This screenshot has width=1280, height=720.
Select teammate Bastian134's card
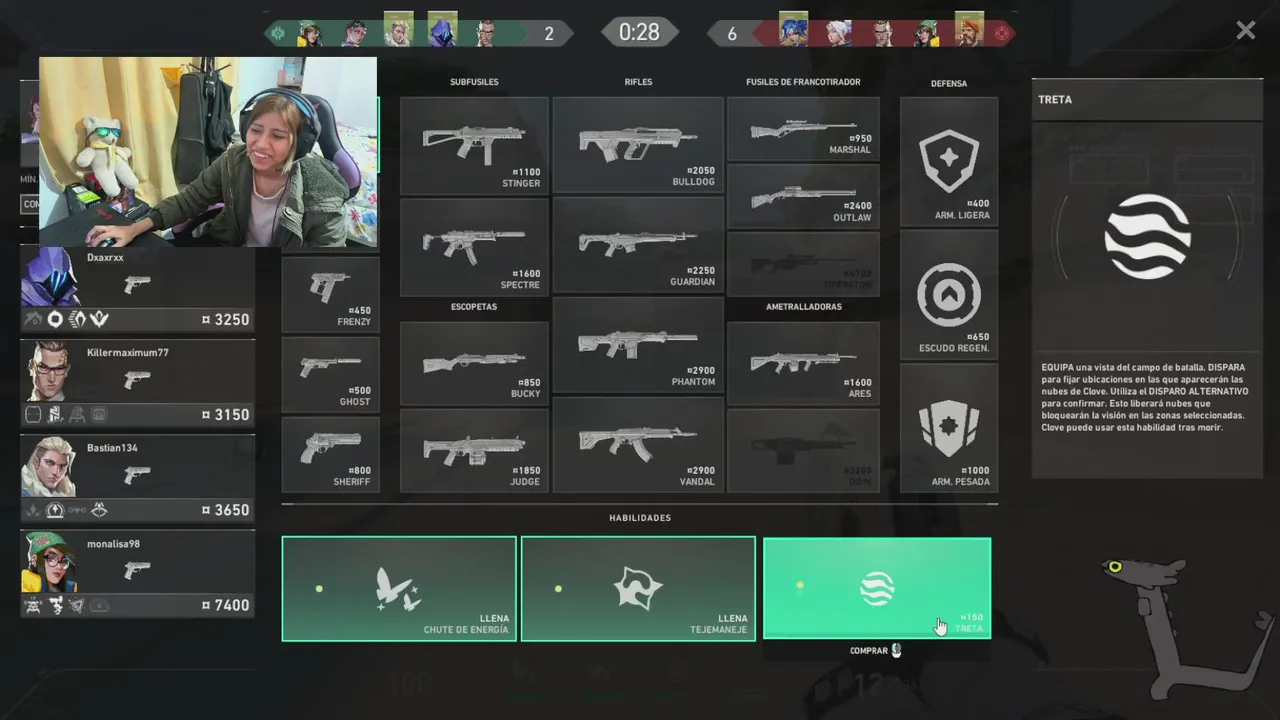138,480
